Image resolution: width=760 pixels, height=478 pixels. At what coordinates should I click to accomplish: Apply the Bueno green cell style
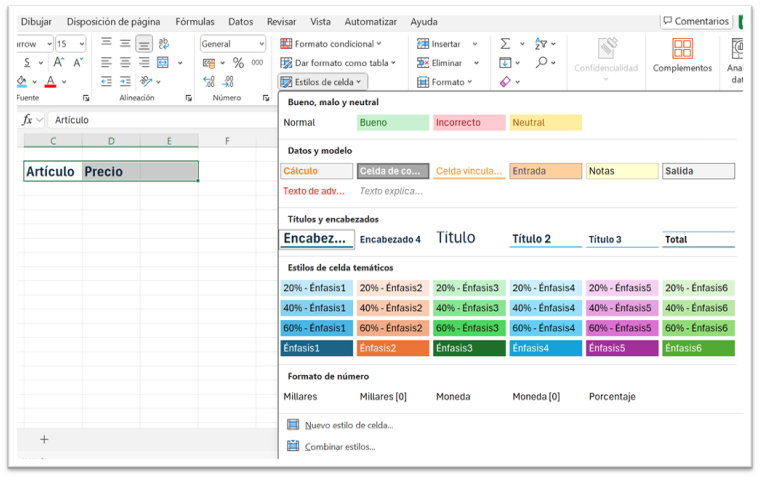coord(392,123)
